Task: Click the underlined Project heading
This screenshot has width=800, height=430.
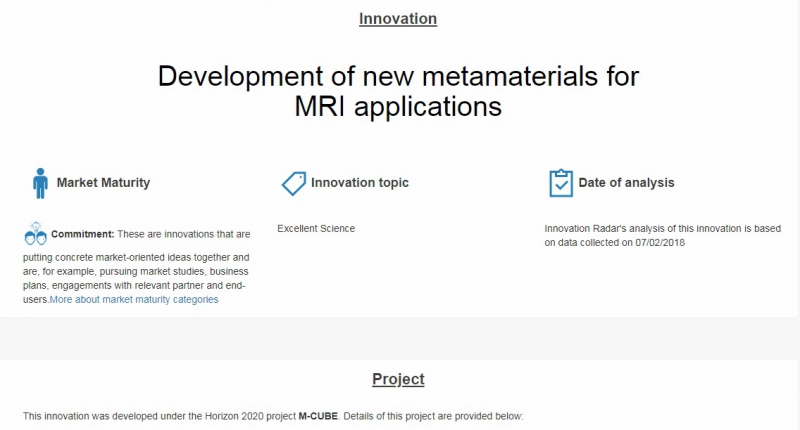Action: point(398,379)
